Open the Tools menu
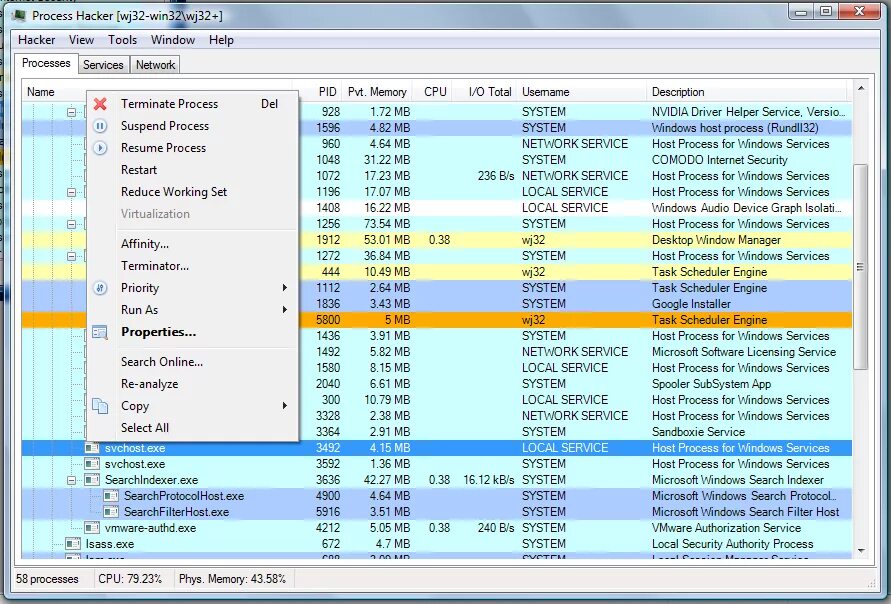The width and height of the screenshot is (891, 604). click(123, 40)
